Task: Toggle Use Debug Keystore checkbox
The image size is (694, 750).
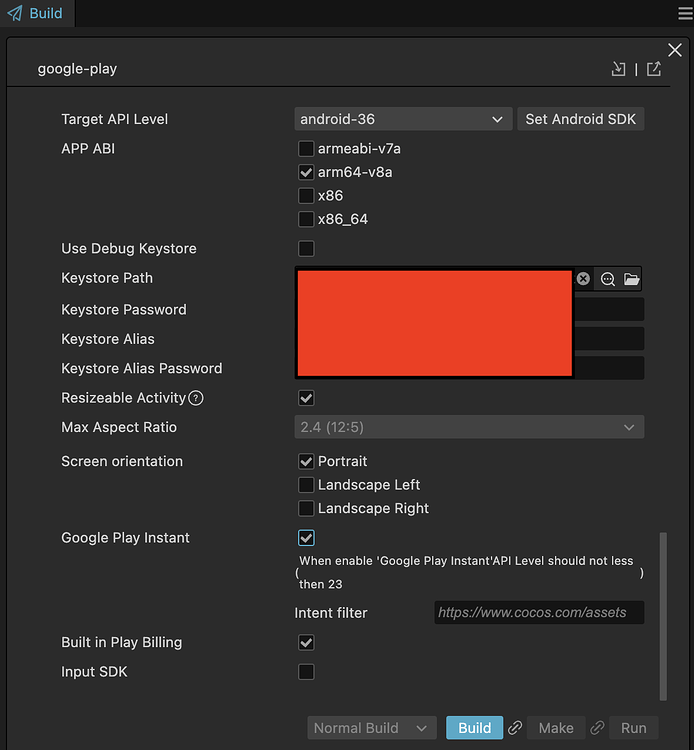Action: tap(306, 249)
